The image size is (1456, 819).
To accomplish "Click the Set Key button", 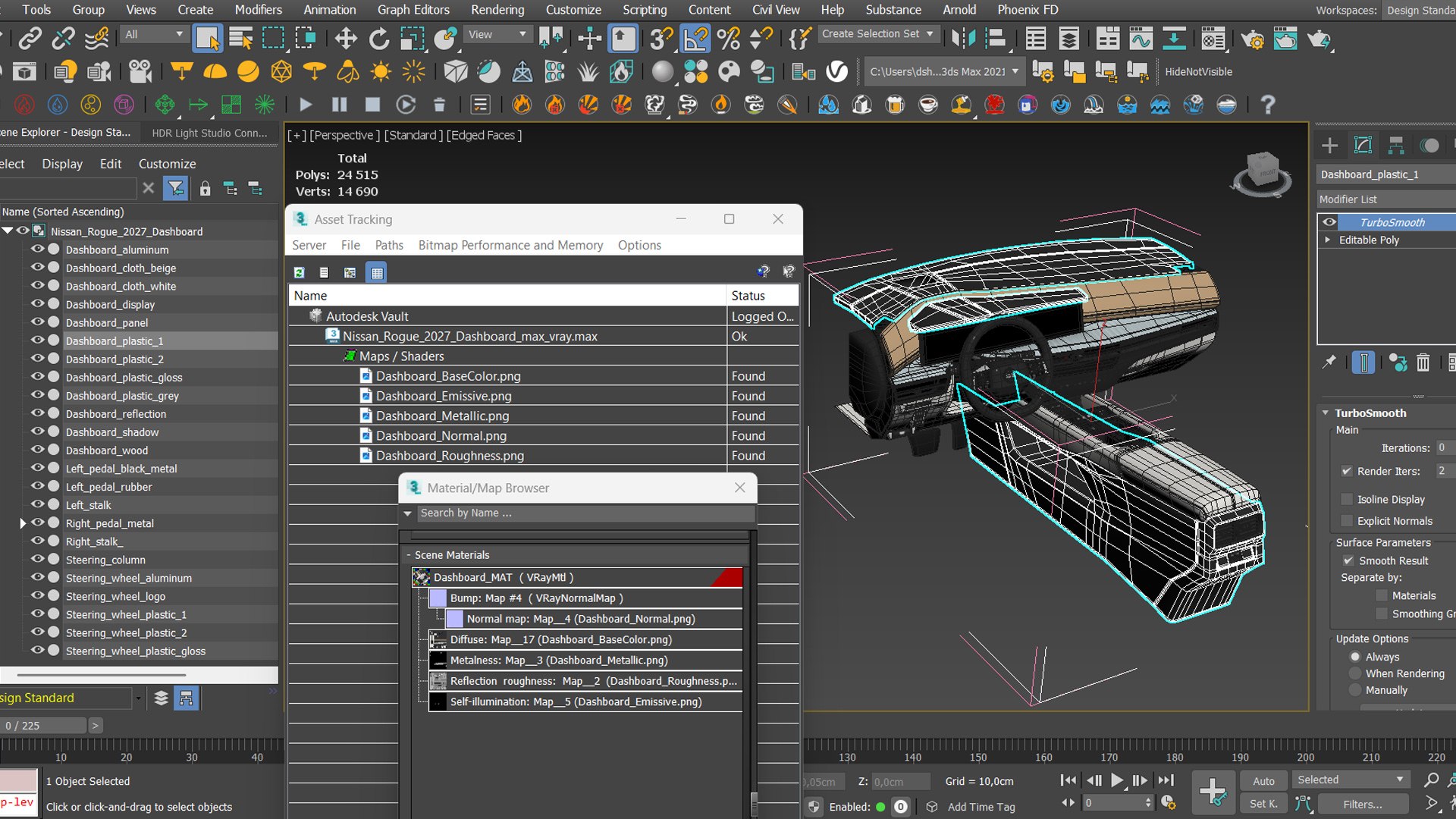I will (1263, 804).
